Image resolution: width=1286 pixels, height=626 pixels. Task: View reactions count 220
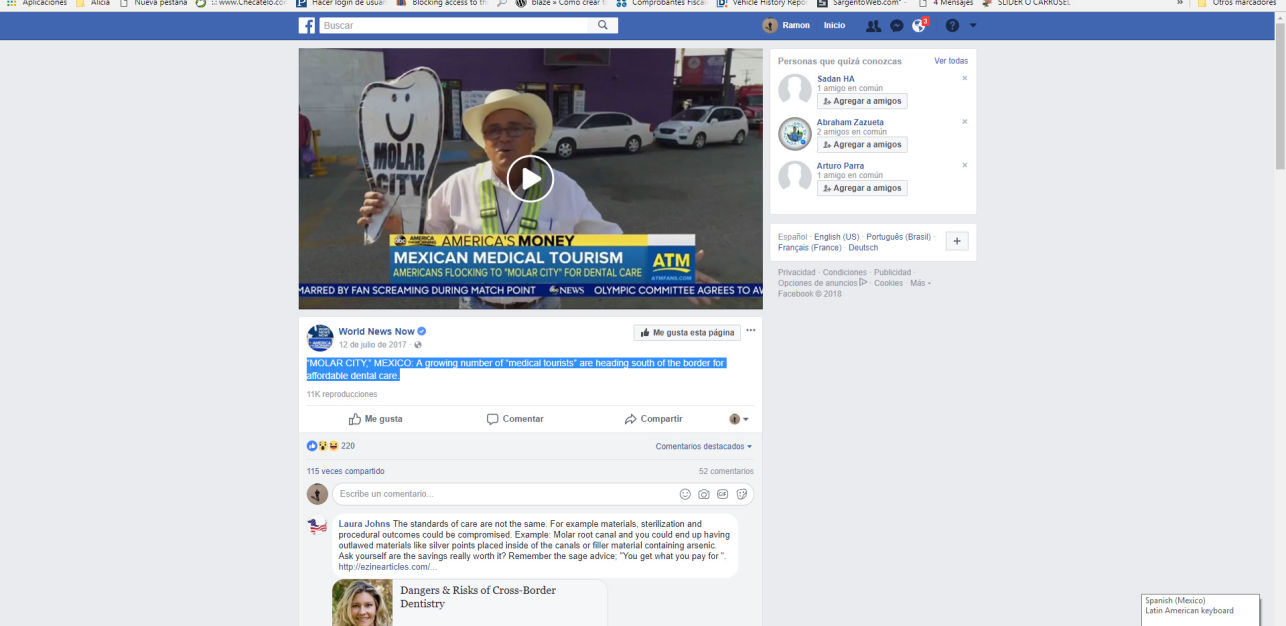[348, 446]
